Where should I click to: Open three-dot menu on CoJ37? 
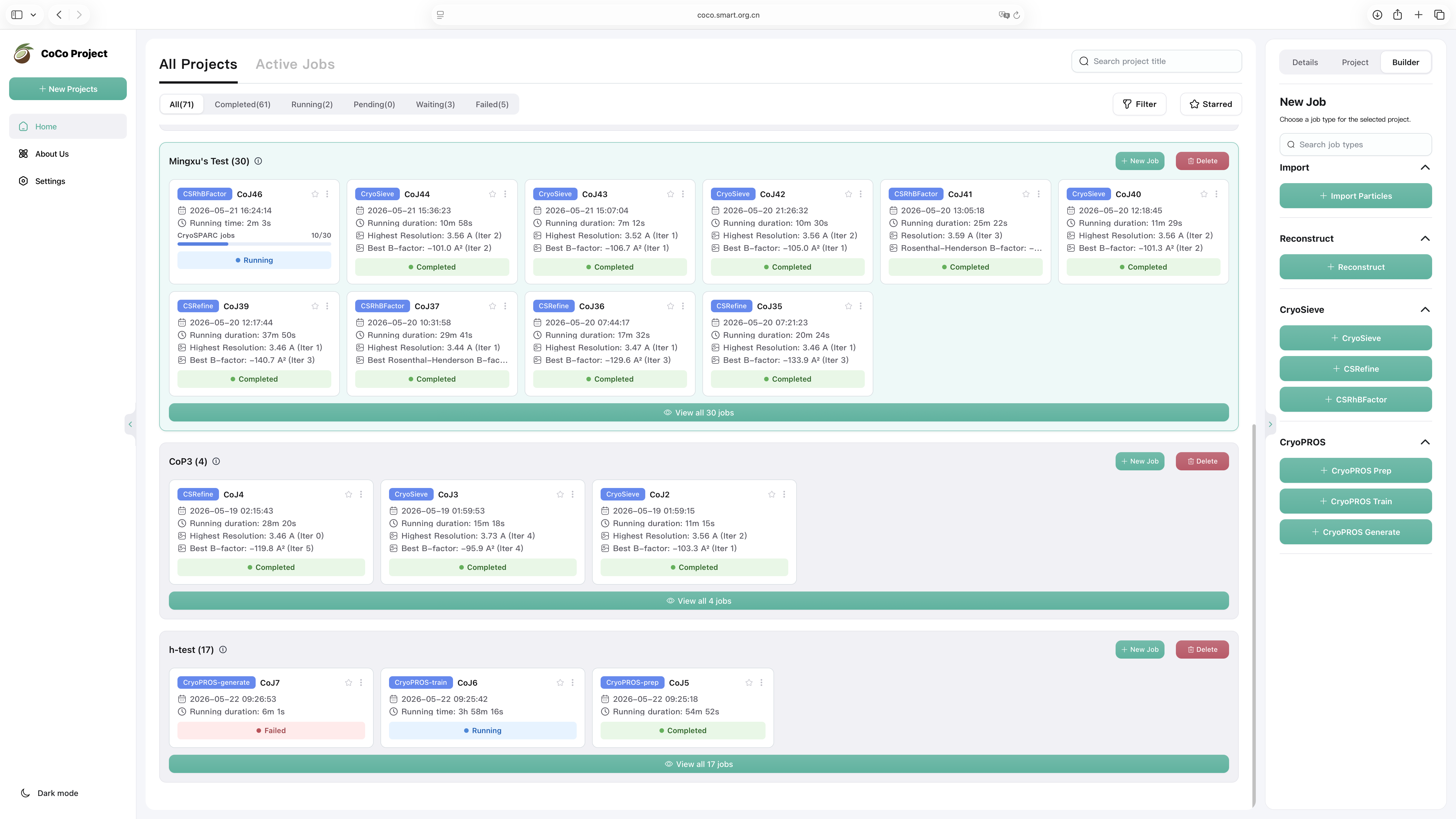point(505,306)
